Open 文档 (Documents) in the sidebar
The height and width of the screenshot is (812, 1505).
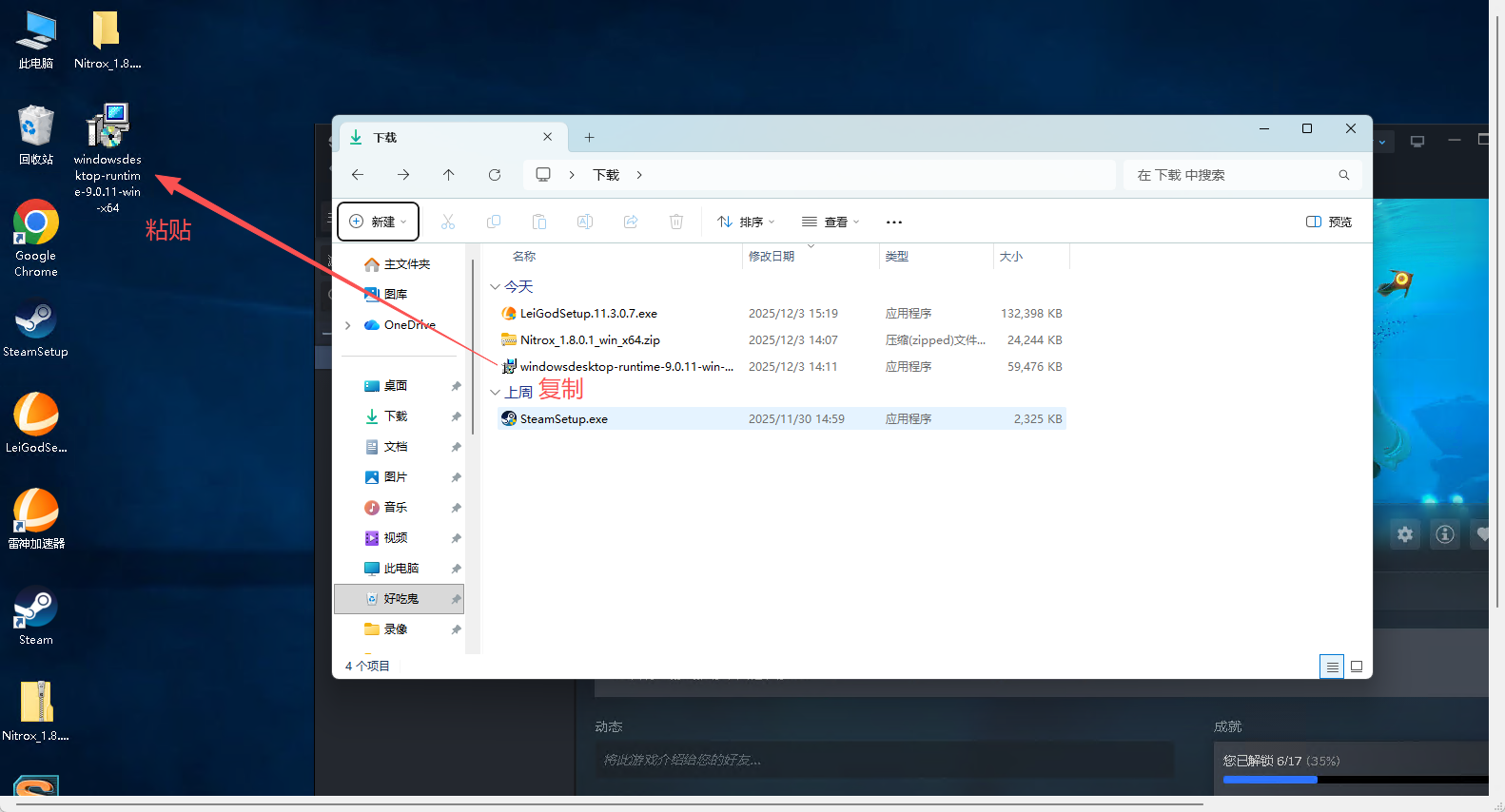(x=395, y=447)
